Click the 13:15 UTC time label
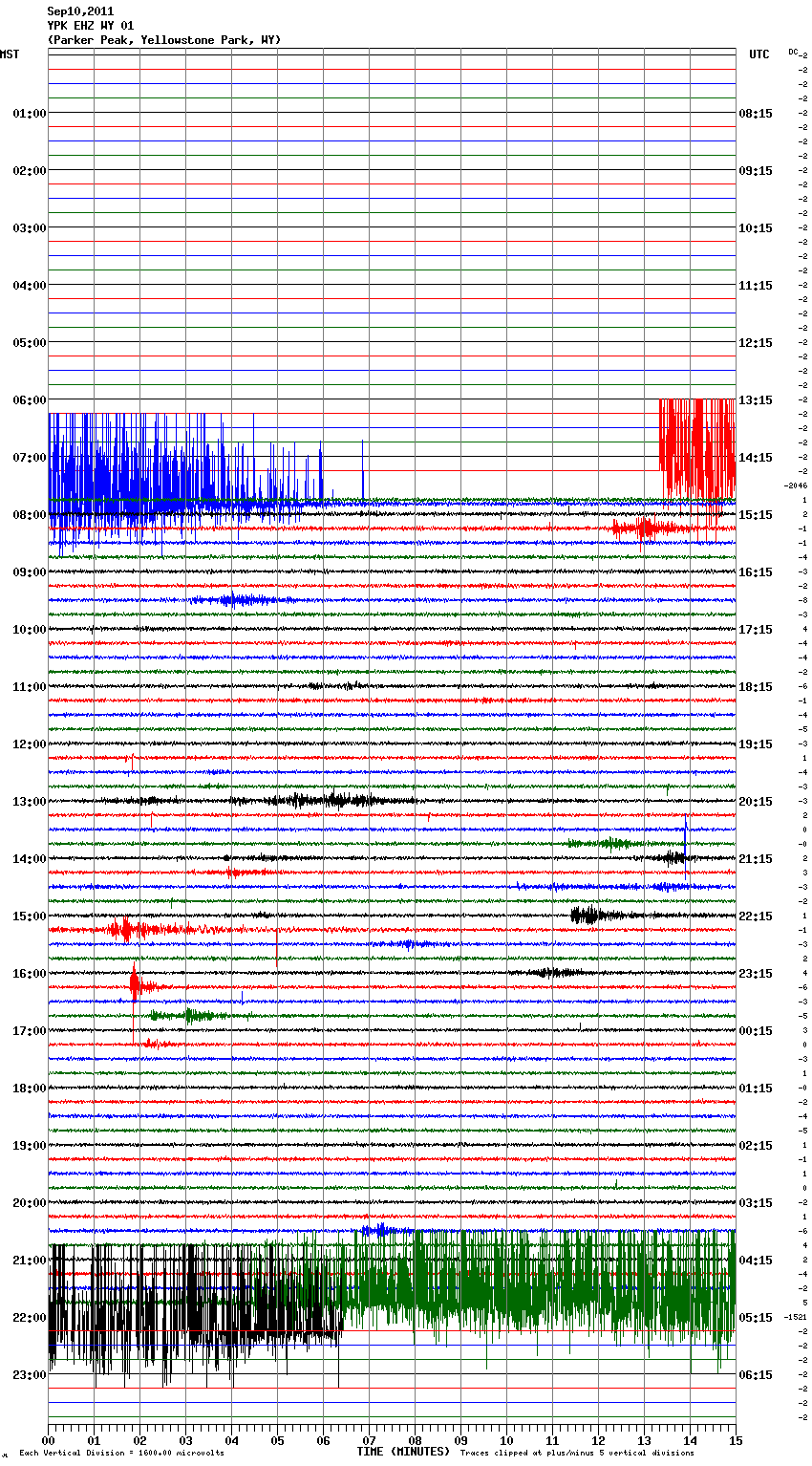This screenshot has height=1466, width=812. (x=756, y=400)
